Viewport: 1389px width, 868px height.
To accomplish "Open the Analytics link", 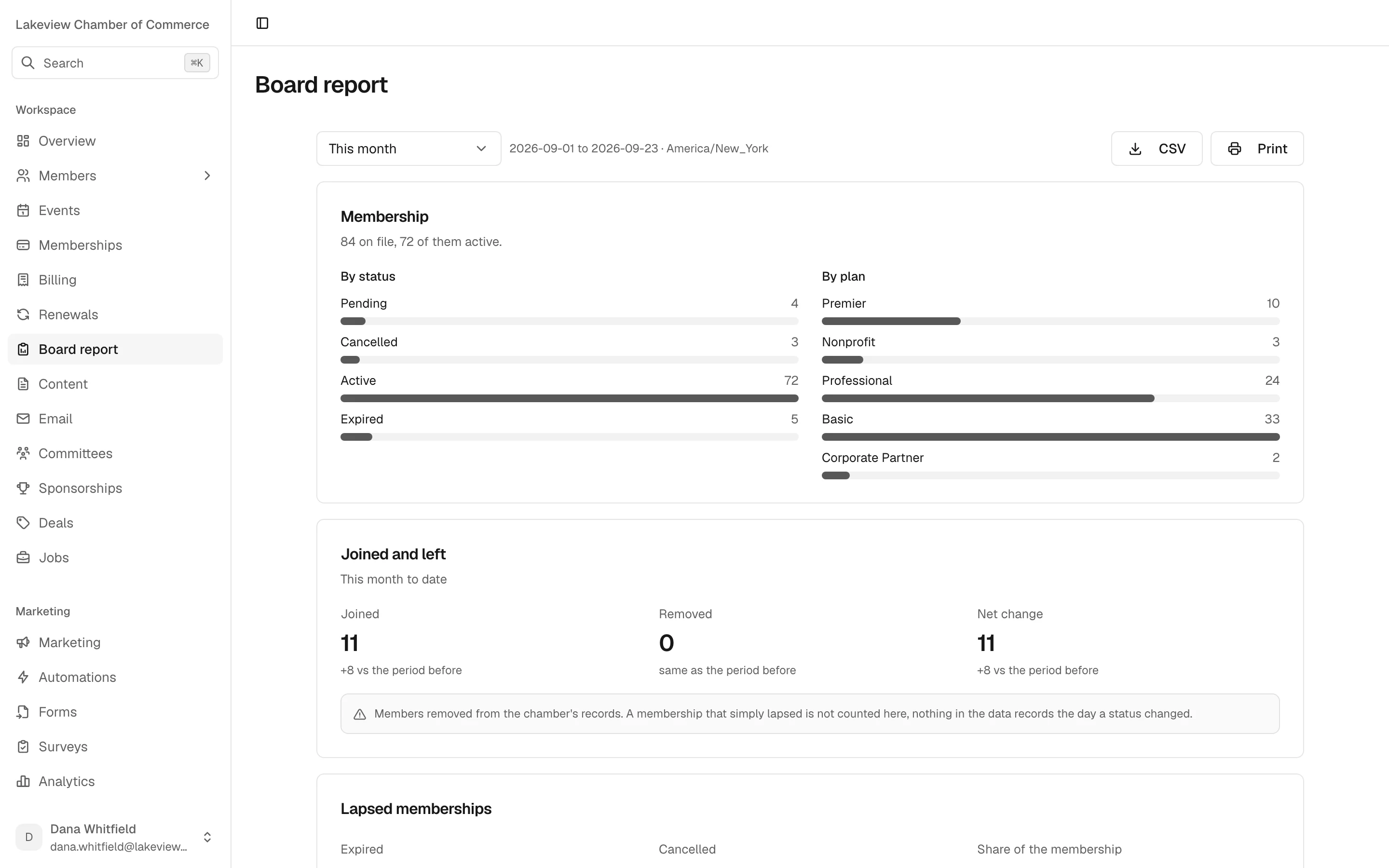I will (x=115, y=781).
